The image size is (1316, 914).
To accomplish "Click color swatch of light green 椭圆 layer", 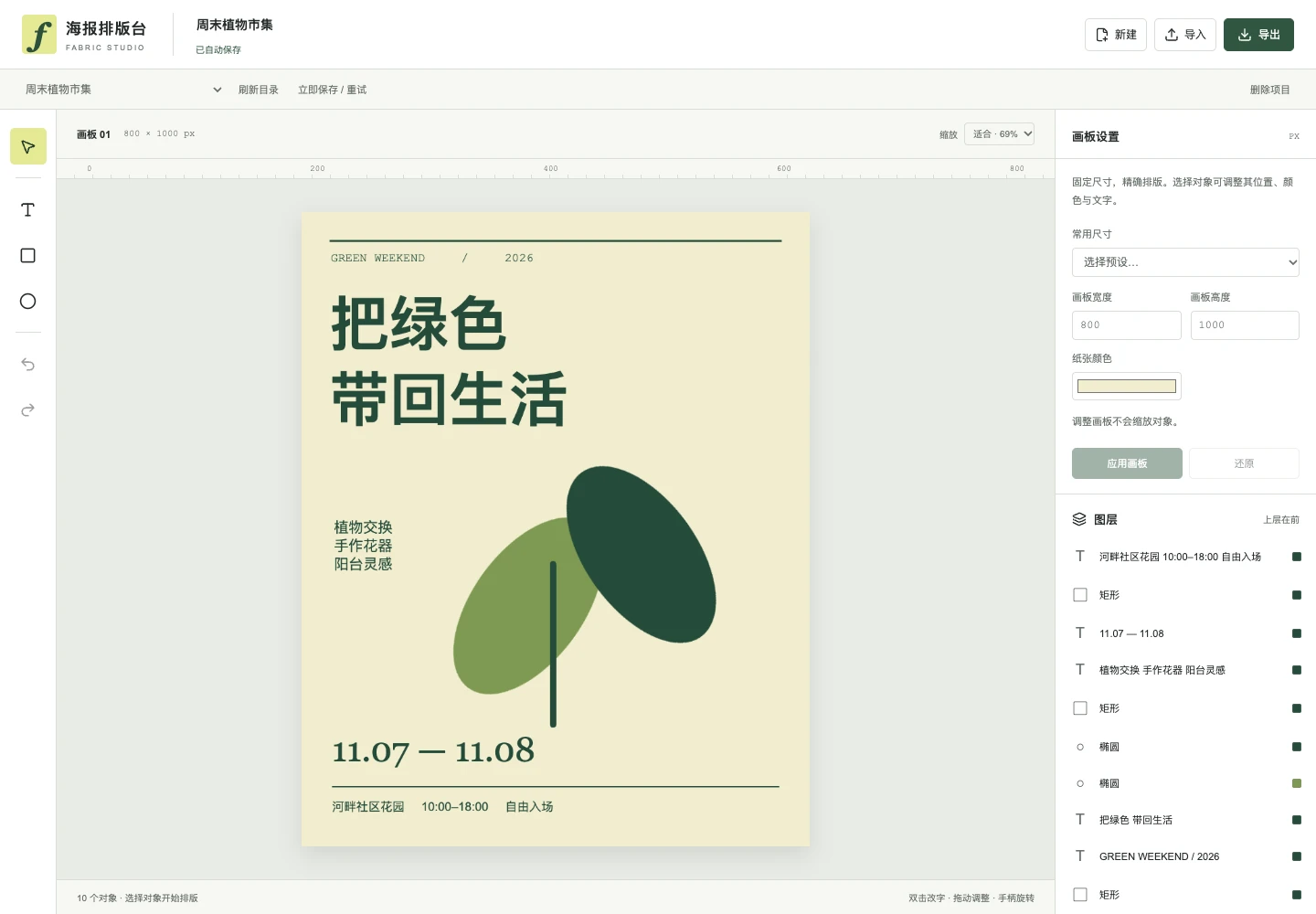I will (x=1297, y=783).
